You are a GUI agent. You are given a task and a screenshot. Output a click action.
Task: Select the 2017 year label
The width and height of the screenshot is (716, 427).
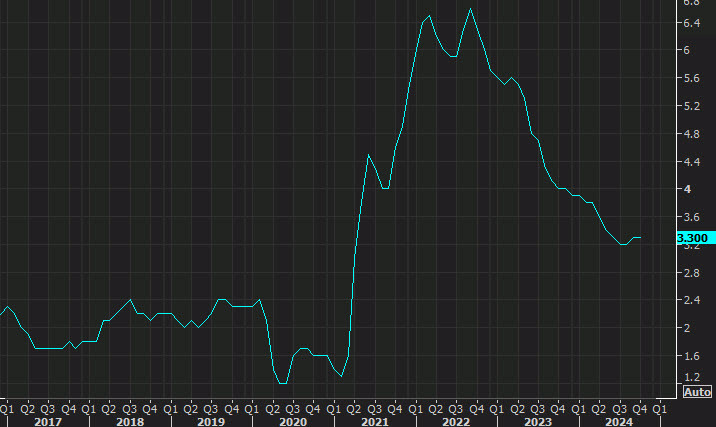click(x=48, y=422)
